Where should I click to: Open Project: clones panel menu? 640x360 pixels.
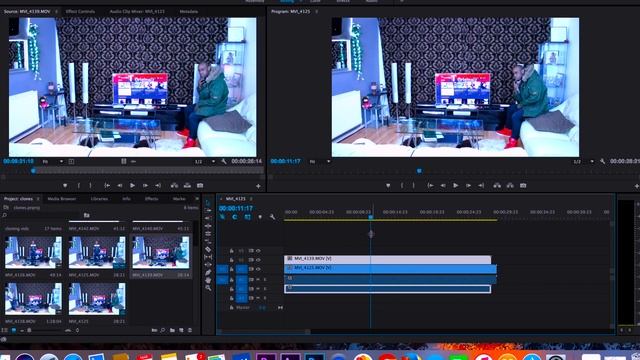click(38, 199)
